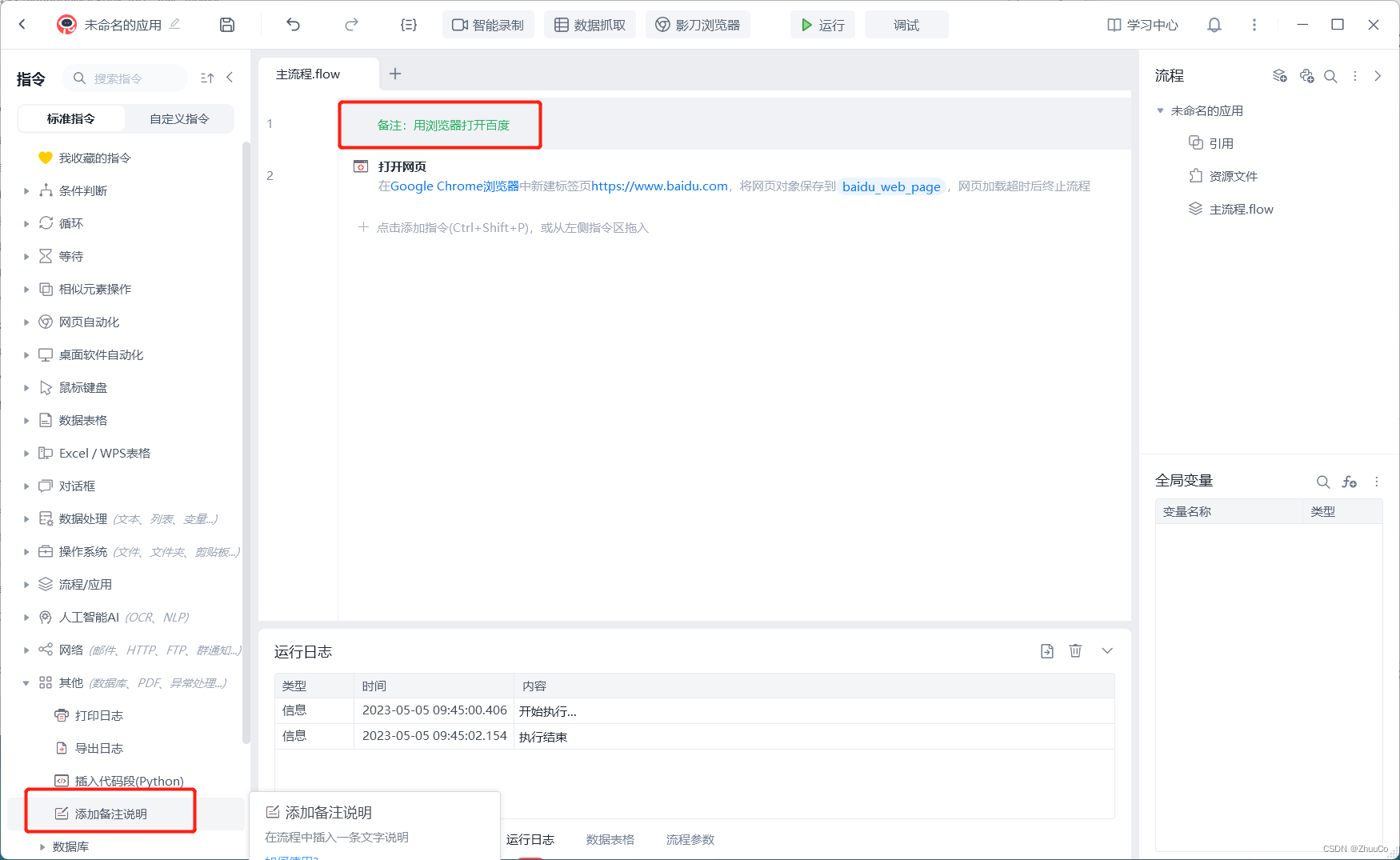Save the application with the disk icon
The image size is (1400, 860).
[227, 25]
